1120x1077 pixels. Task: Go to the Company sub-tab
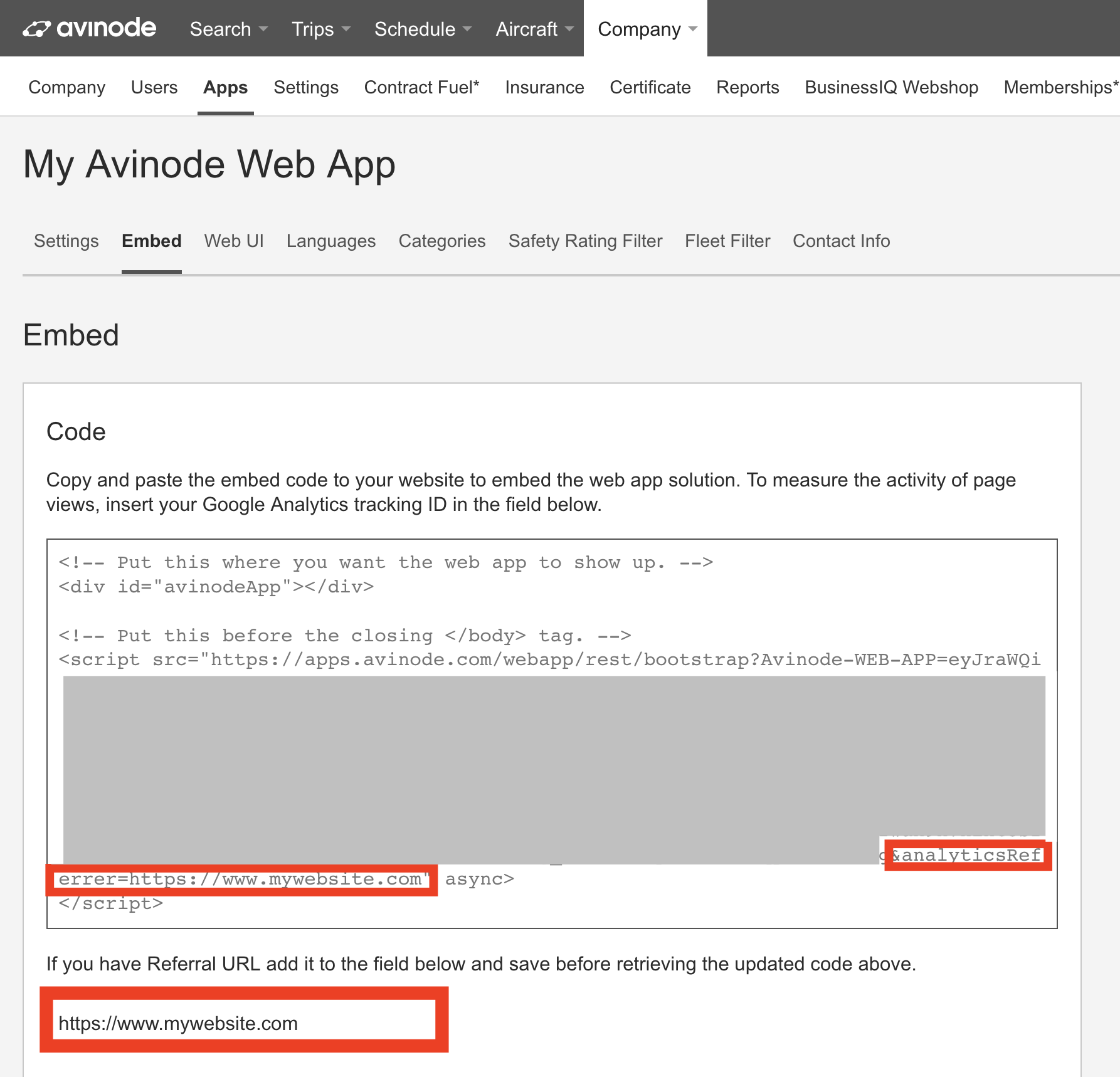click(x=67, y=87)
